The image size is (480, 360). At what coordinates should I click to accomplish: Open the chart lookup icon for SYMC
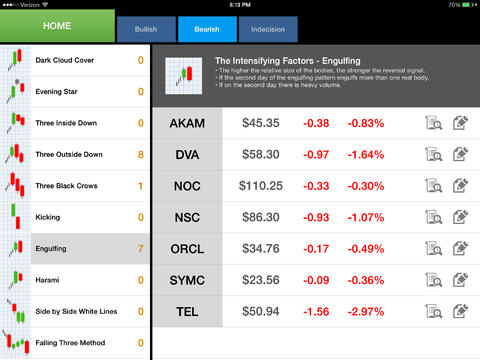tap(434, 280)
